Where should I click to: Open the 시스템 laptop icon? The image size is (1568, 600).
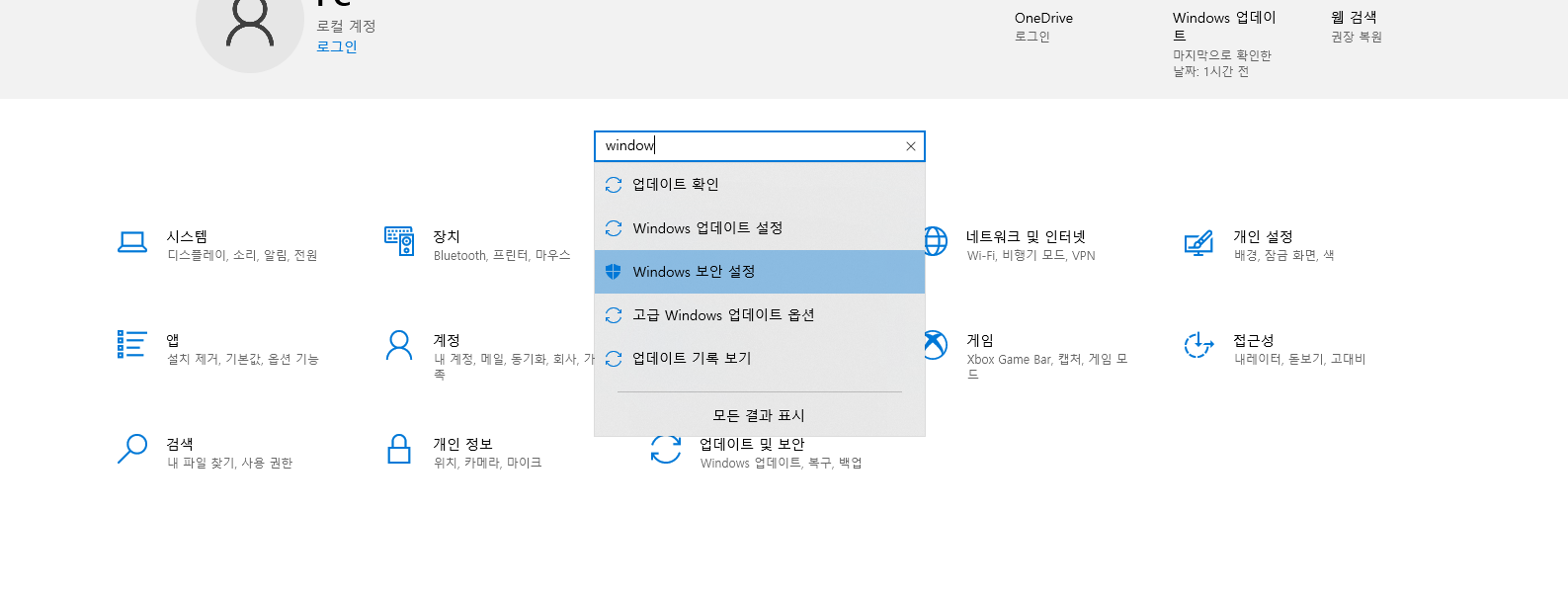(x=131, y=241)
